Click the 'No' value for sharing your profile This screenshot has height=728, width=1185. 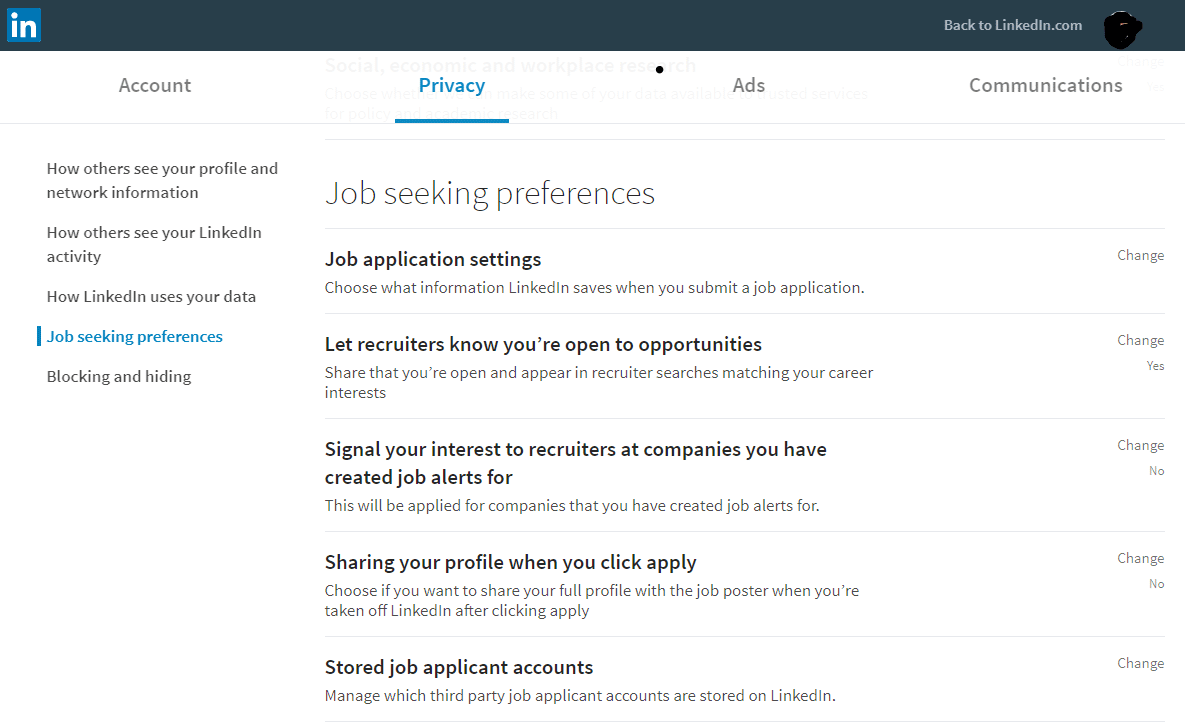[x=1156, y=584]
